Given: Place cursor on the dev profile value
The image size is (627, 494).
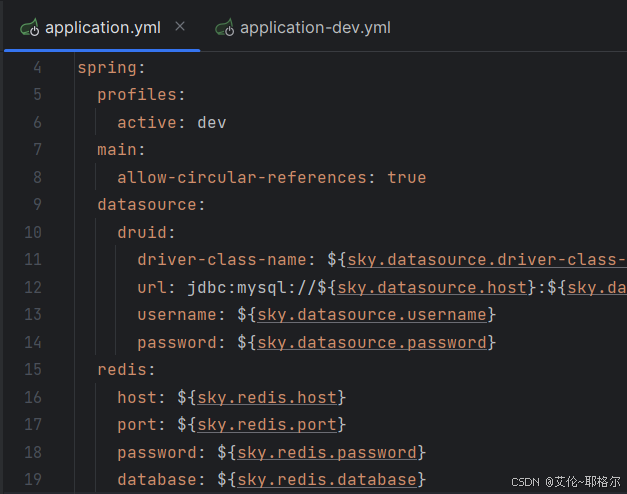Looking at the screenshot, I should click(x=212, y=123).
